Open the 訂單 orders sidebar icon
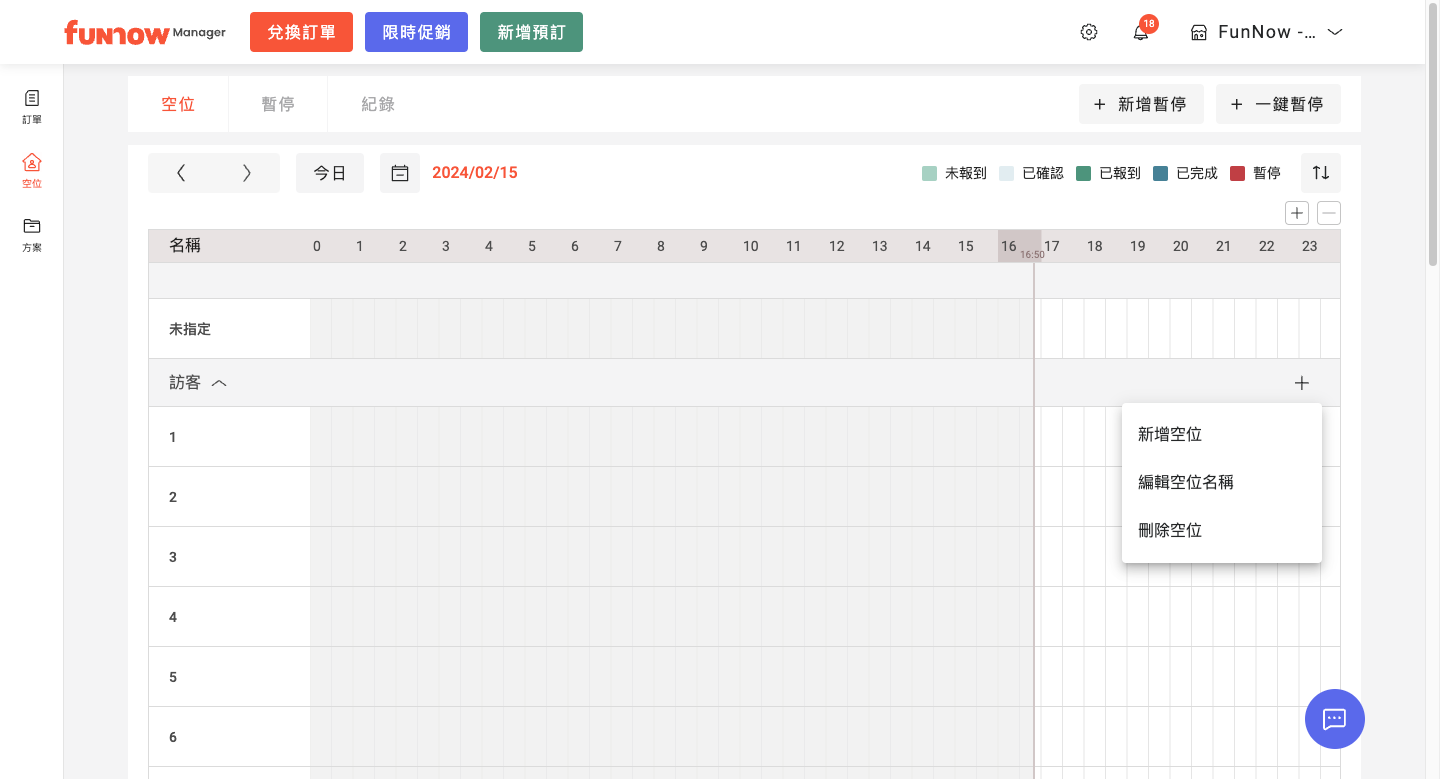The width and height of the screenshot is (1440, 779). click(32, 107)
